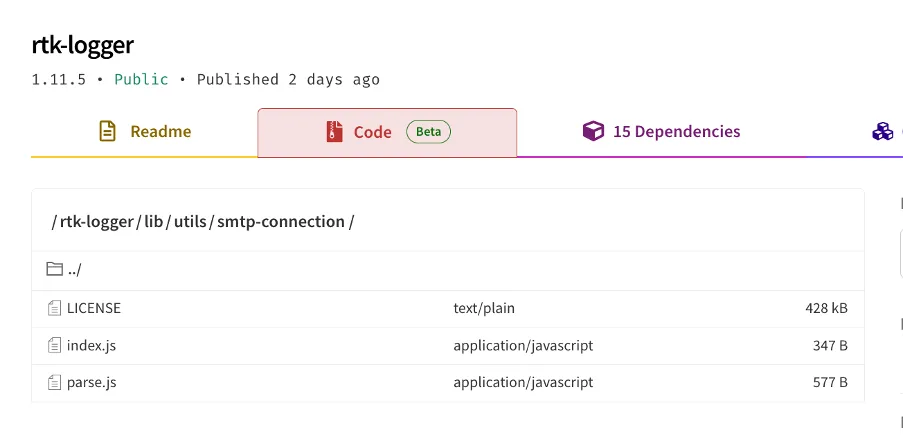Viewport: 904px width, 446px height.
Task: Open the utils folder in breadcrumb
Action: pyautogui.click(x=189, y=222)
